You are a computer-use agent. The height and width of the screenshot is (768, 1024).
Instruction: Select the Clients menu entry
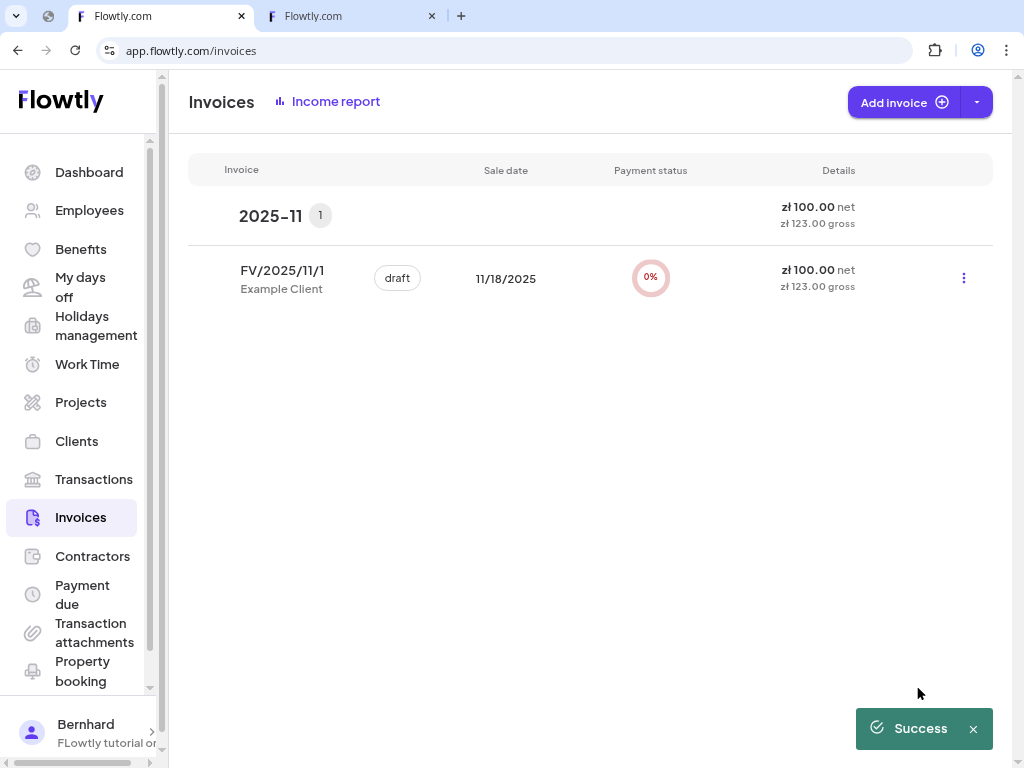click(x=76, y=441)
